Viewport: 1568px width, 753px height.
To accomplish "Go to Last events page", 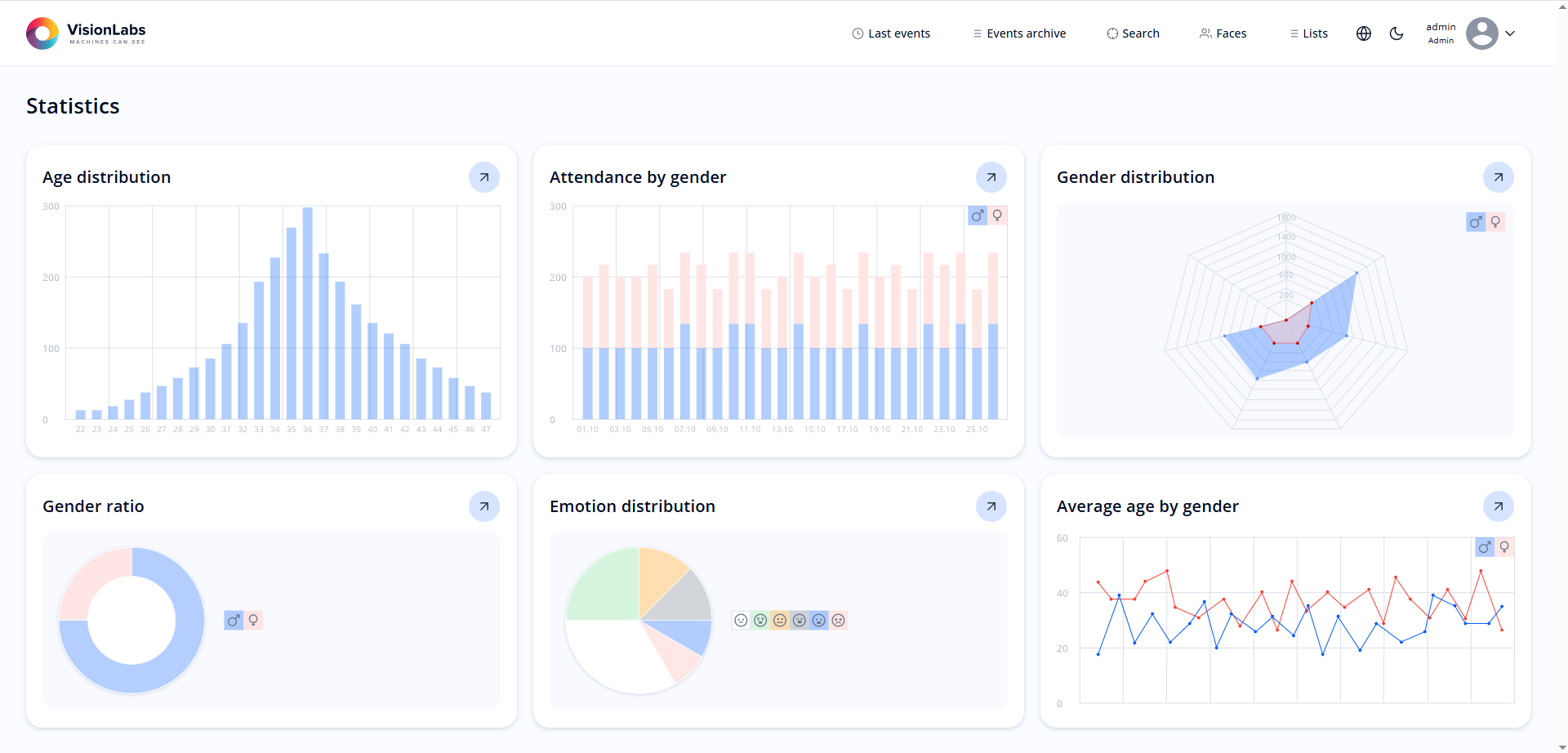I will tap(891, 33).
